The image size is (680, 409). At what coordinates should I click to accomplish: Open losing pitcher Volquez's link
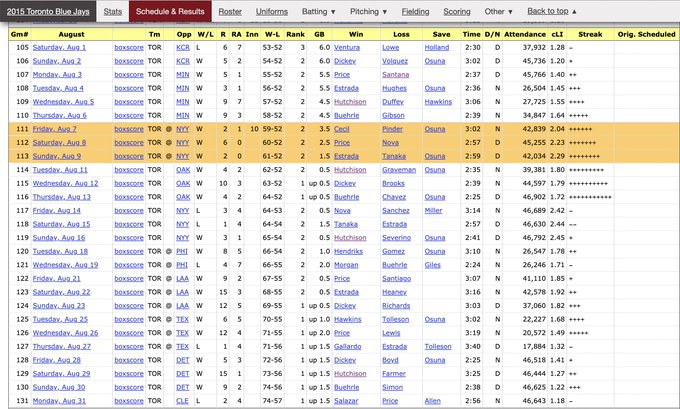point(395,61)
